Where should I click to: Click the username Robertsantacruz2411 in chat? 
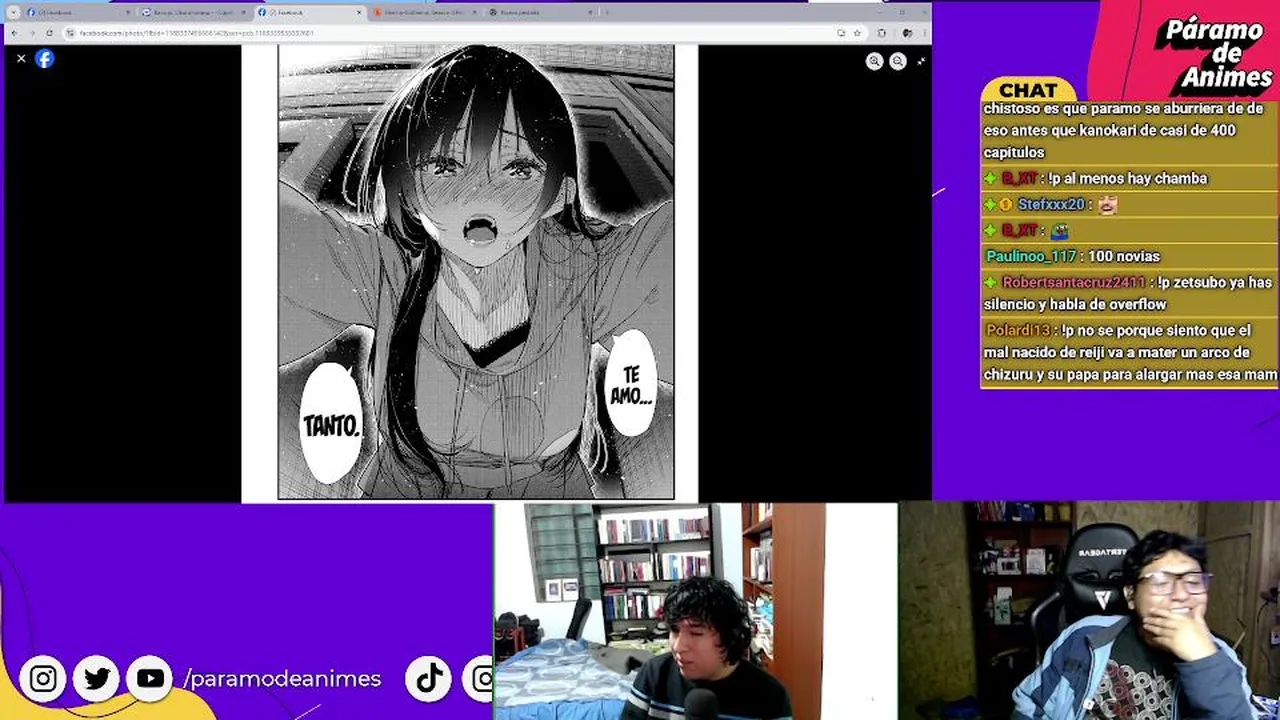coord(1074,282)
